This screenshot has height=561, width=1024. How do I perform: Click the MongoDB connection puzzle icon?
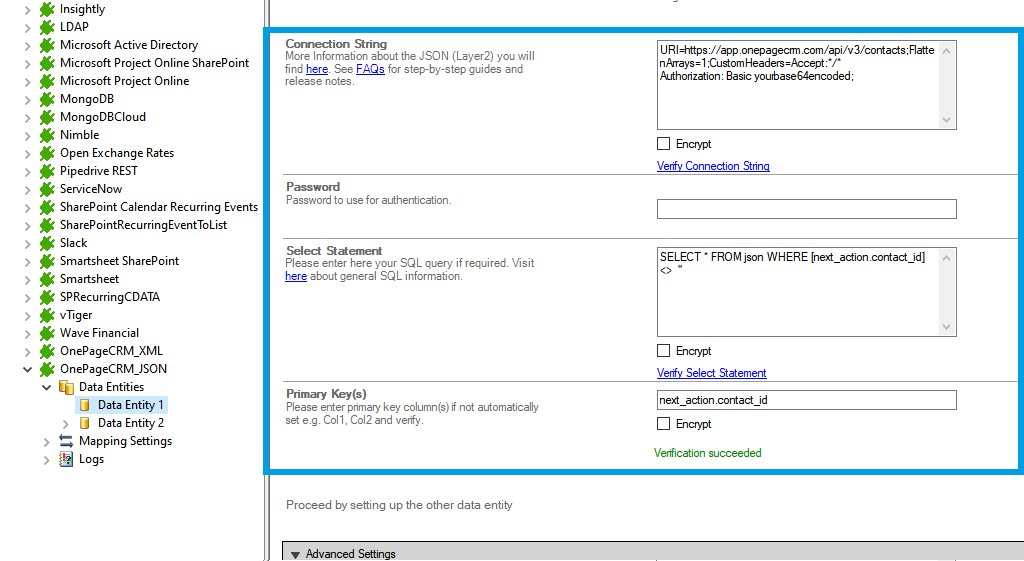[x=47, y=99]
